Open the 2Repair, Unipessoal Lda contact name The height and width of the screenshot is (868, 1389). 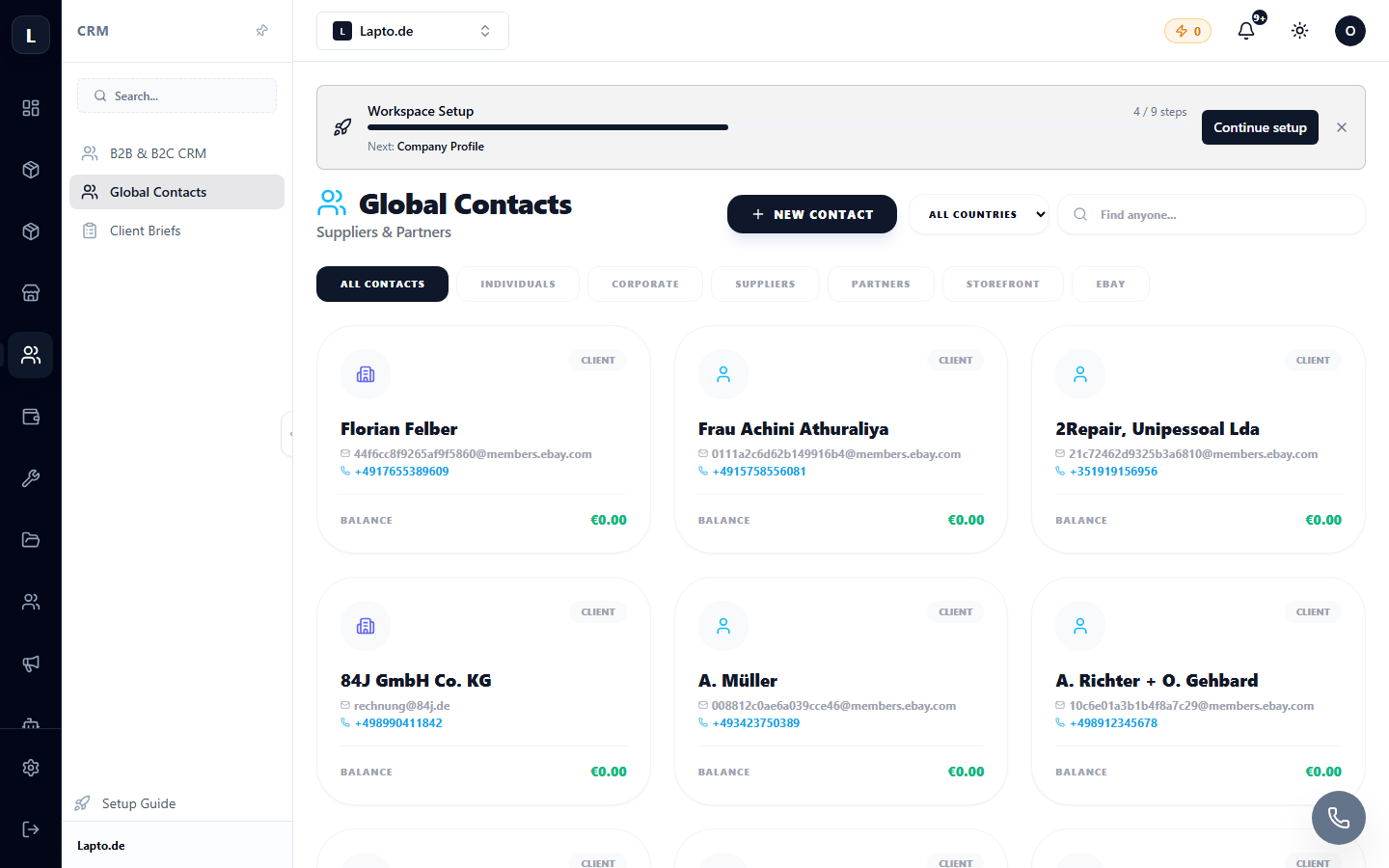(x=1157, y=429)
